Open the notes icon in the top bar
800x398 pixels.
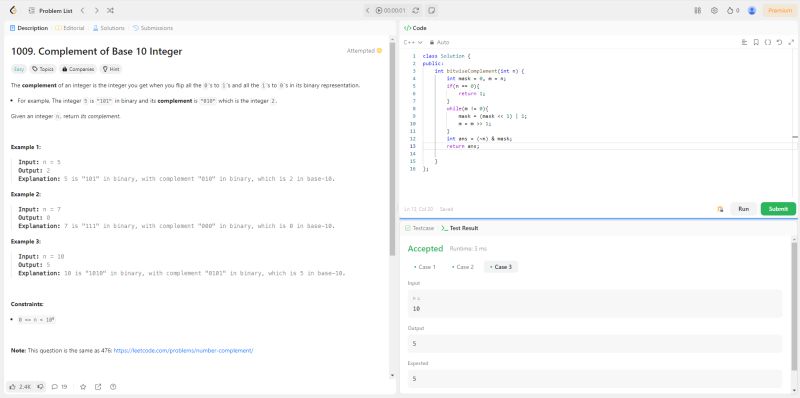[x=431, y=10]
